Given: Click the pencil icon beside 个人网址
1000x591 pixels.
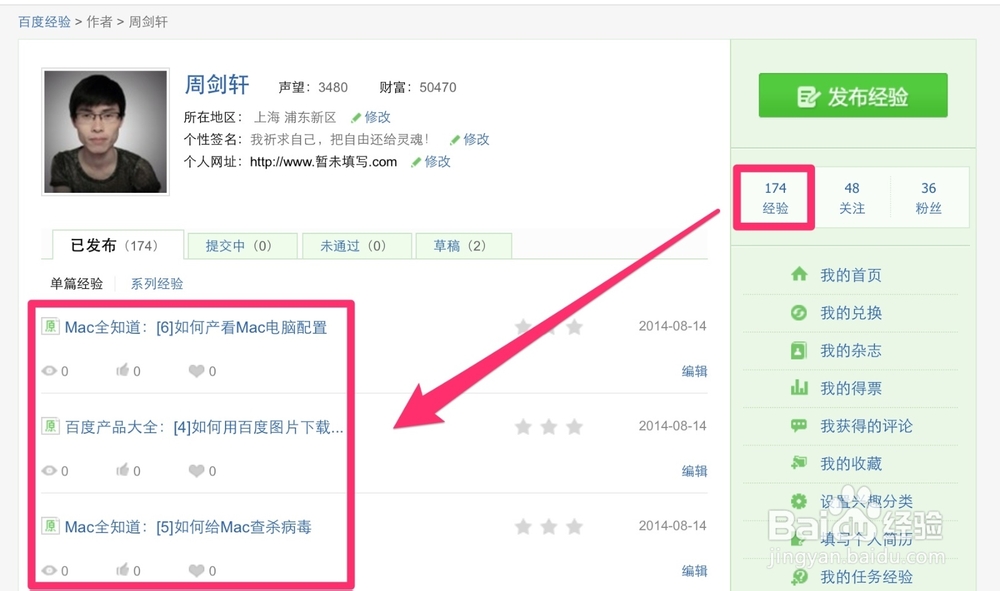Looking at the screenshot, I should [416, 162].
